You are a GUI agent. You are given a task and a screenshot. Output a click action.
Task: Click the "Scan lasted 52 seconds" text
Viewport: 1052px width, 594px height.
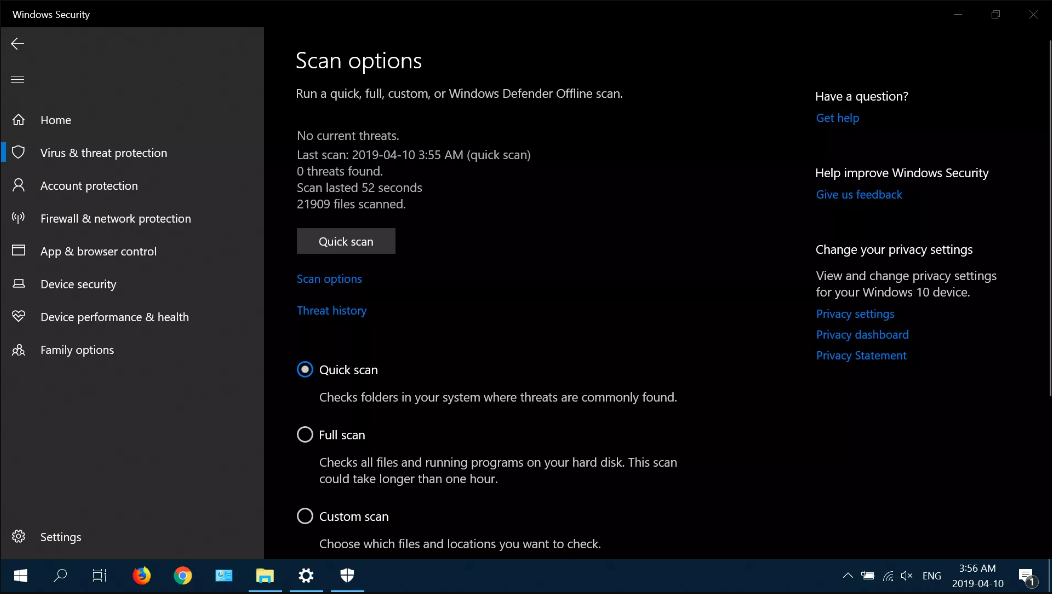click(x=360, y=188)
